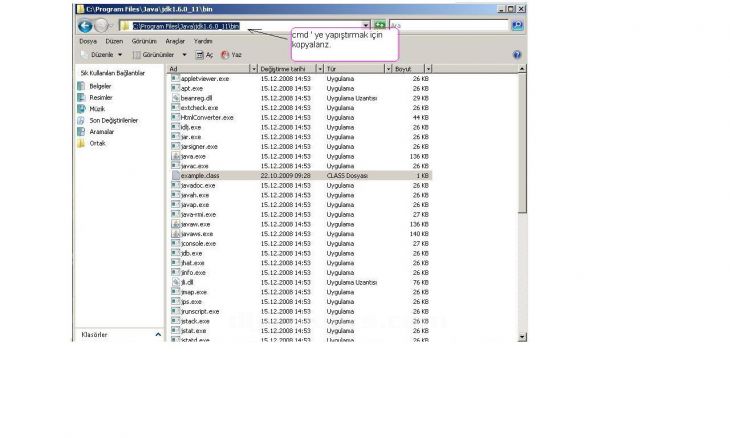This screenshot has height=438, width=730.
Task: Click the Belgeler sidebar icon
Action: pos(81,86)
